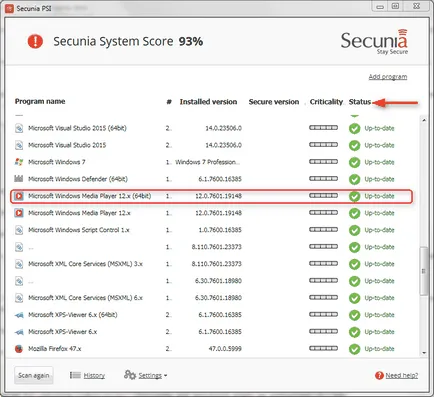The width and height of the screenshot is (434, 397).
Task: Sort by the Status column header
Action: tap(360, 102)
